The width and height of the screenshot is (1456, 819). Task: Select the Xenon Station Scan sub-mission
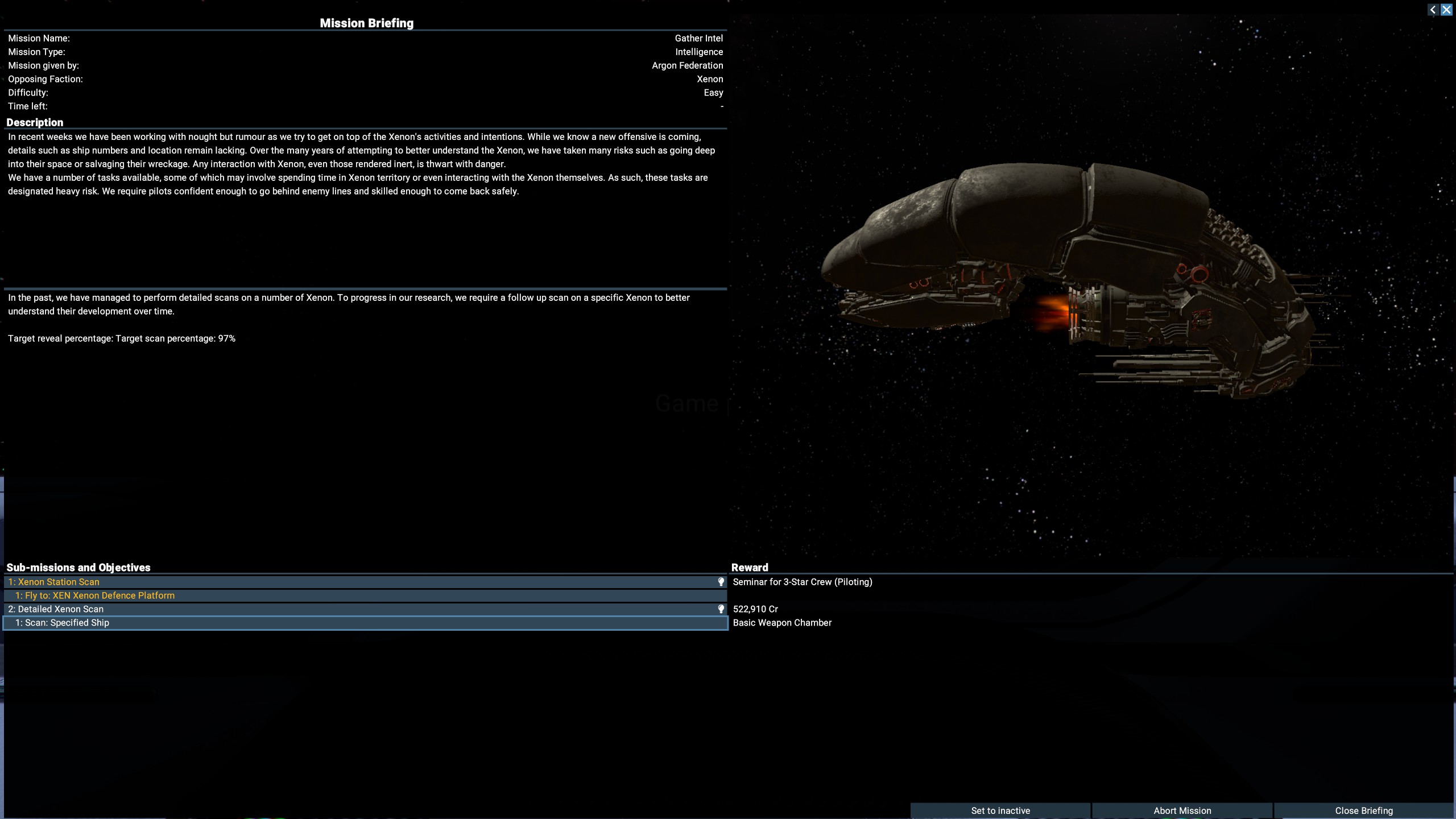[53, 582]
